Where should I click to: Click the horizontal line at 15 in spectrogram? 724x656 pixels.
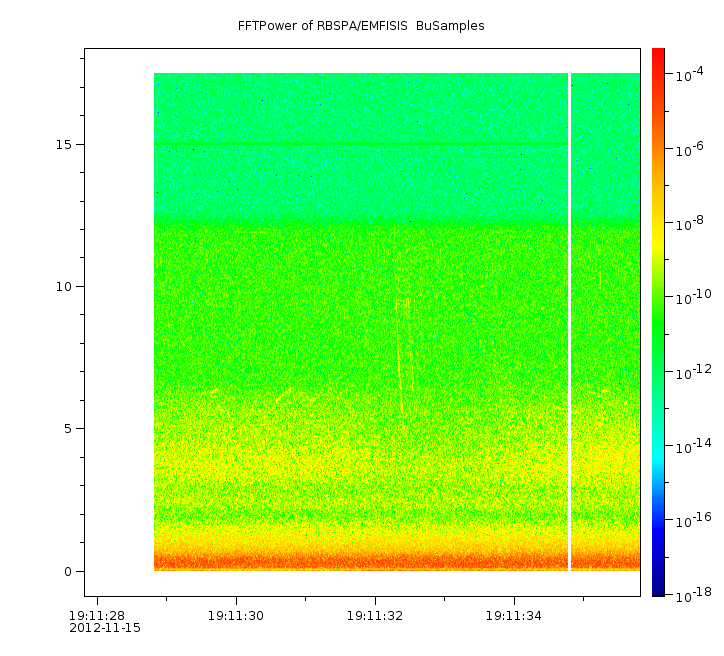[x=361, y=144]
